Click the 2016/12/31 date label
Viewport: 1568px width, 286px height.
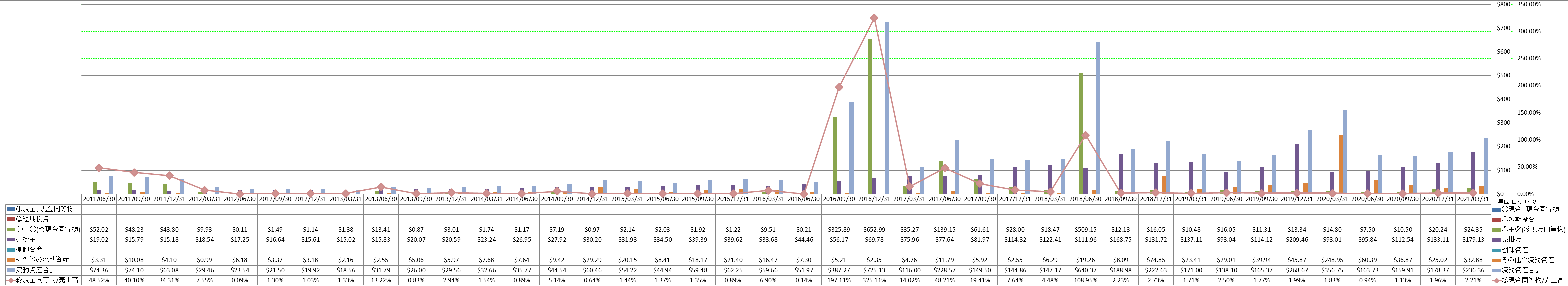point(874,199)
